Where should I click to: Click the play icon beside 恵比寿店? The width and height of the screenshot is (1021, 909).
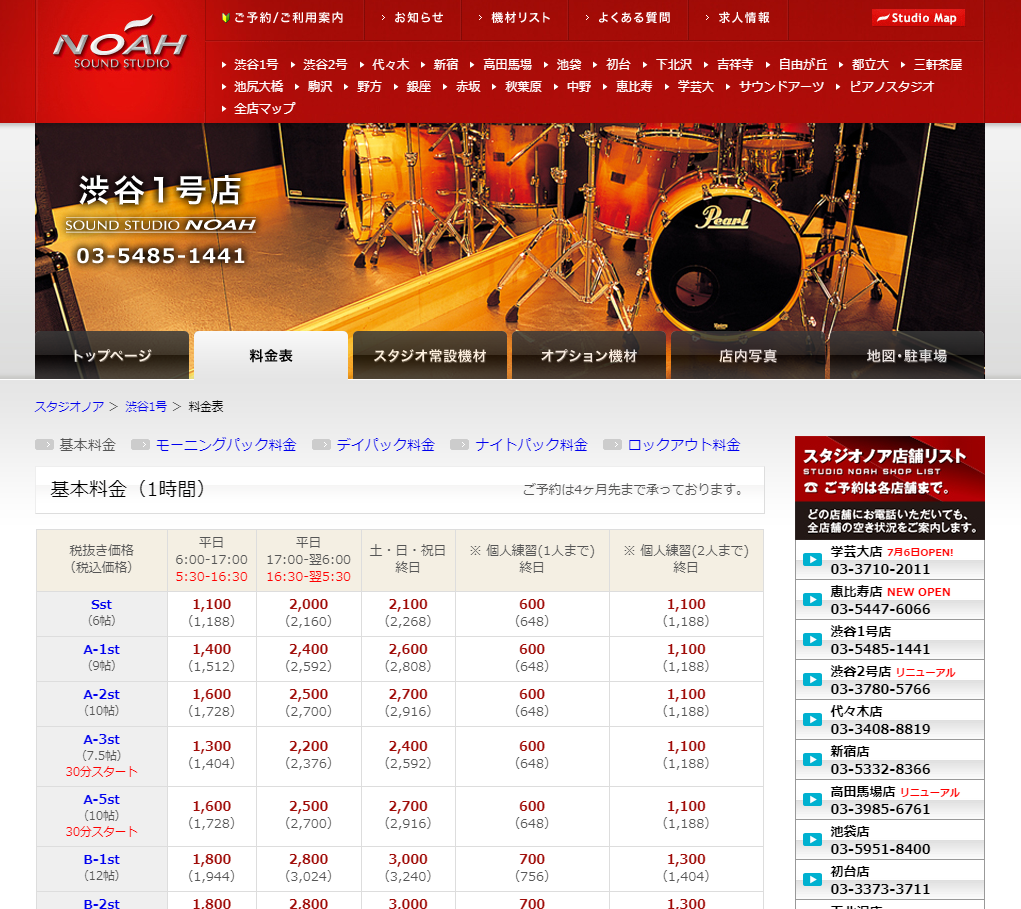pyautogui.click(x=812, y=600)
